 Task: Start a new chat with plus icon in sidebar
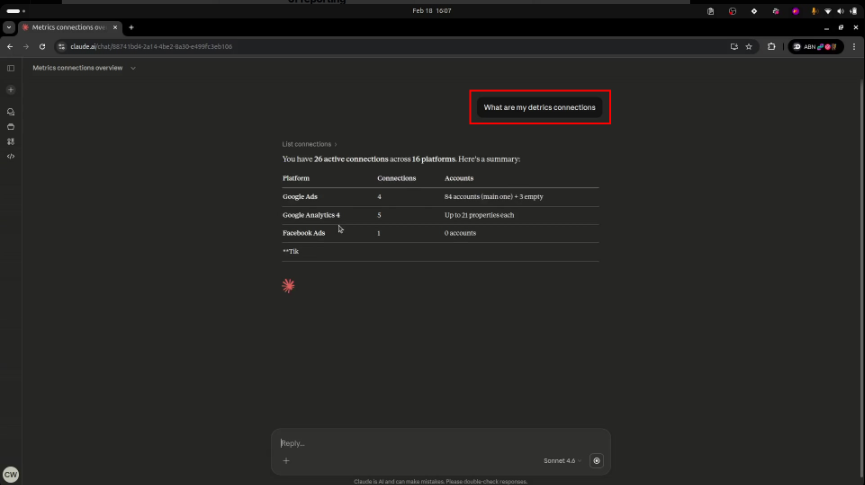(10, 89)
